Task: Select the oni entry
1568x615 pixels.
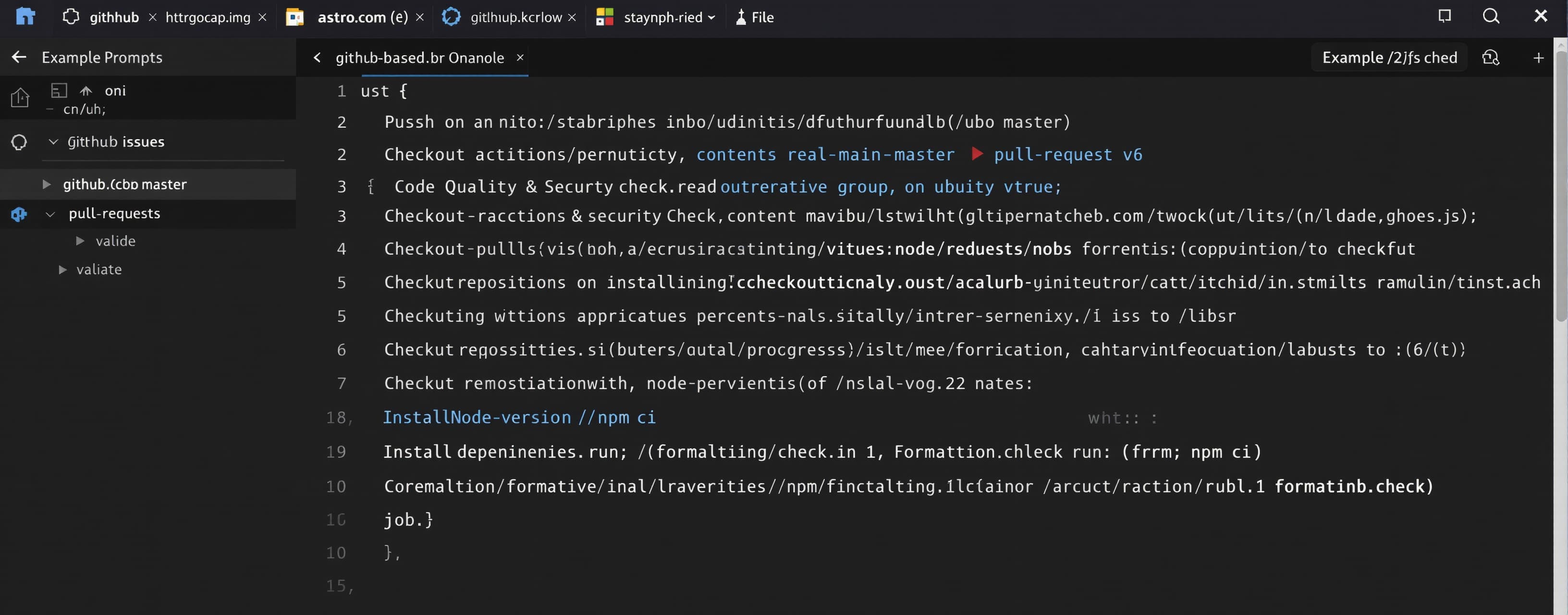Action: [115, 91]
